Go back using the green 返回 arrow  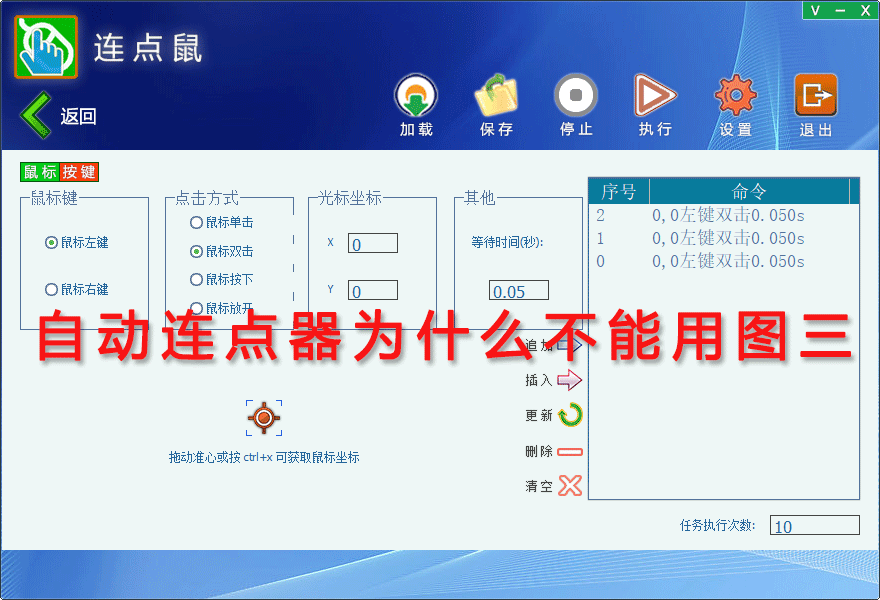tap(36, 115)
